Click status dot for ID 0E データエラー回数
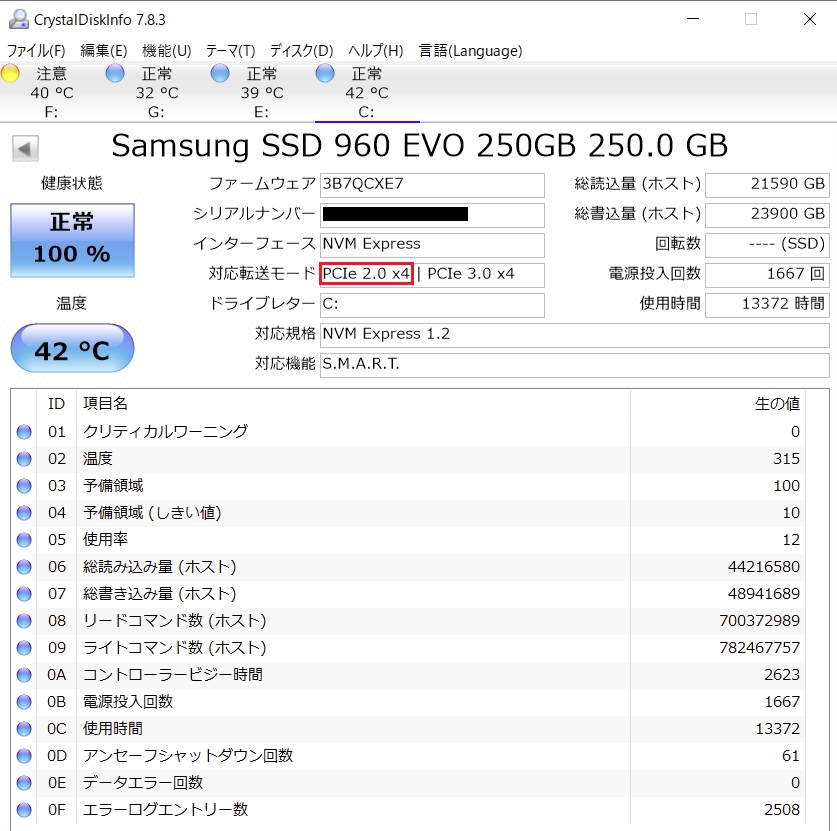The width and height of the screenshot is (837, 831). (24, 783)
